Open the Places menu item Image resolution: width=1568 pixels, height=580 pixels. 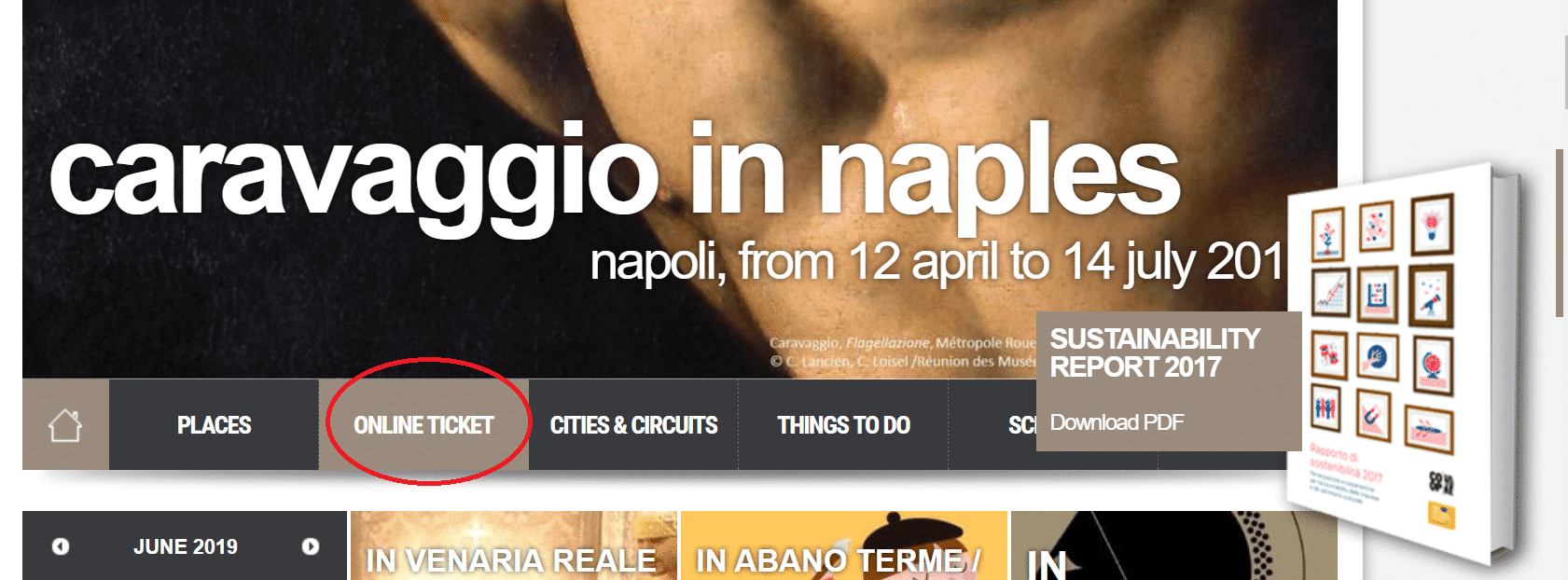214,425
